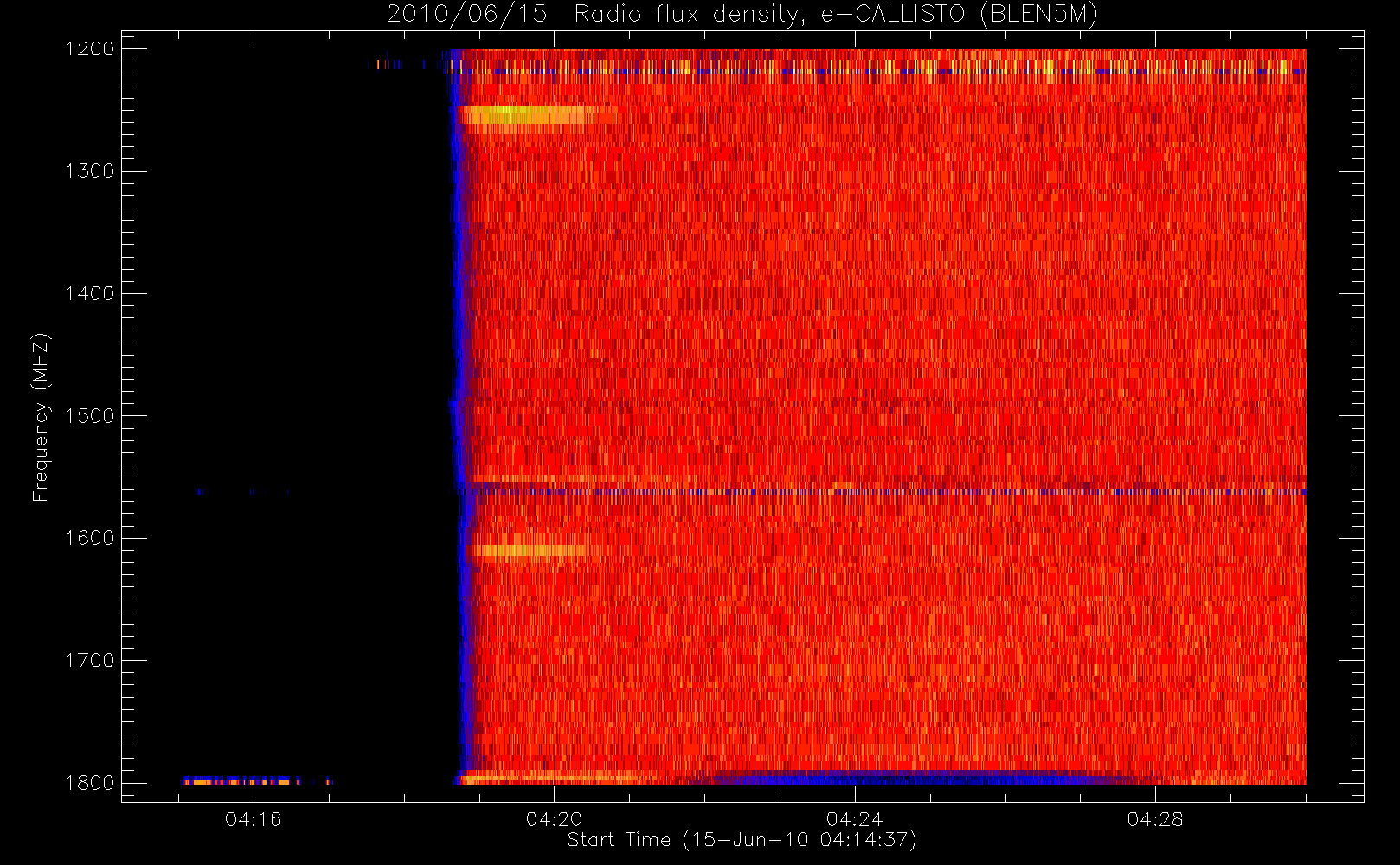Click the 04:28 time tick label
The height and width of the screenshot is (865, 1400).
click(x=1155, y=819)
